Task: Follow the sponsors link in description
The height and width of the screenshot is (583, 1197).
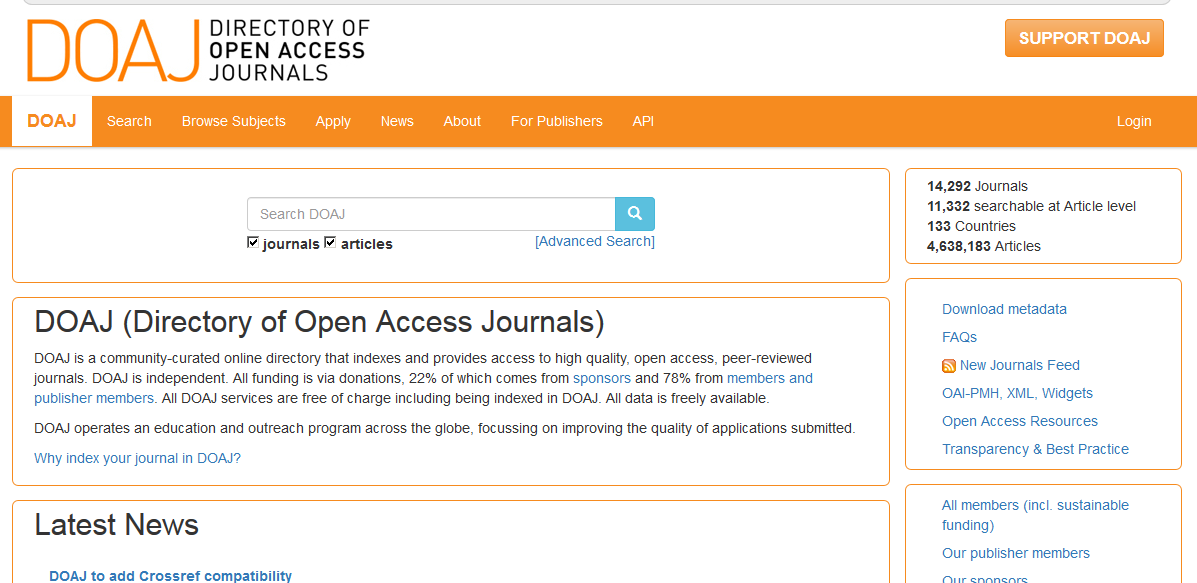Action: coord(601,378)
